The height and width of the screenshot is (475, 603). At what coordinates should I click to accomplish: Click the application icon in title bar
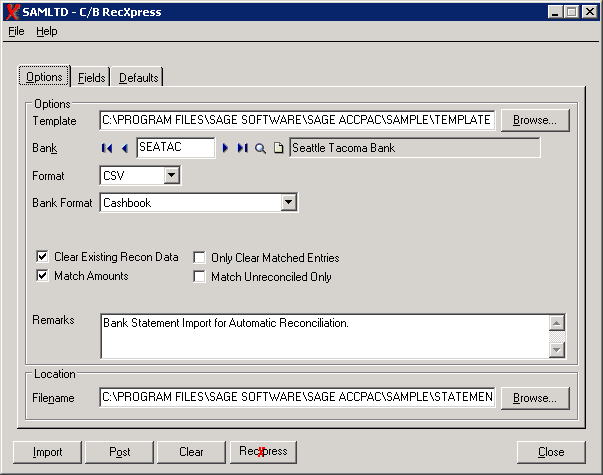point(11,11)
